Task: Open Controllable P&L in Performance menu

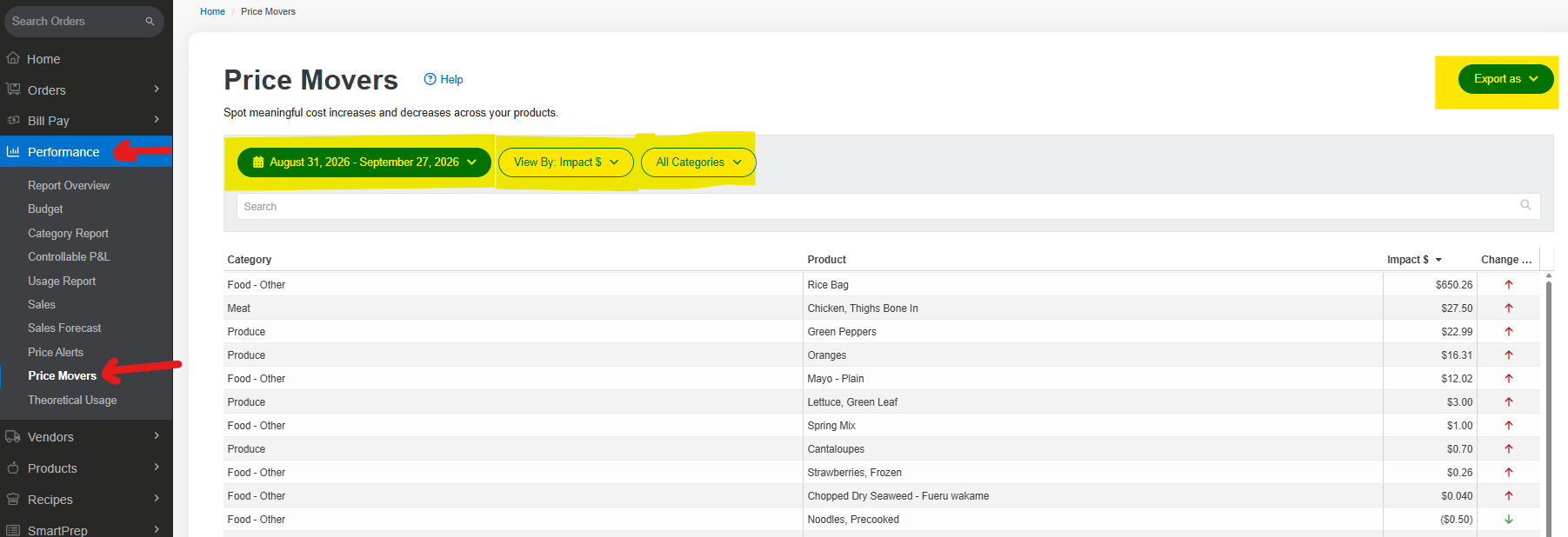Action: click(69, 256)
